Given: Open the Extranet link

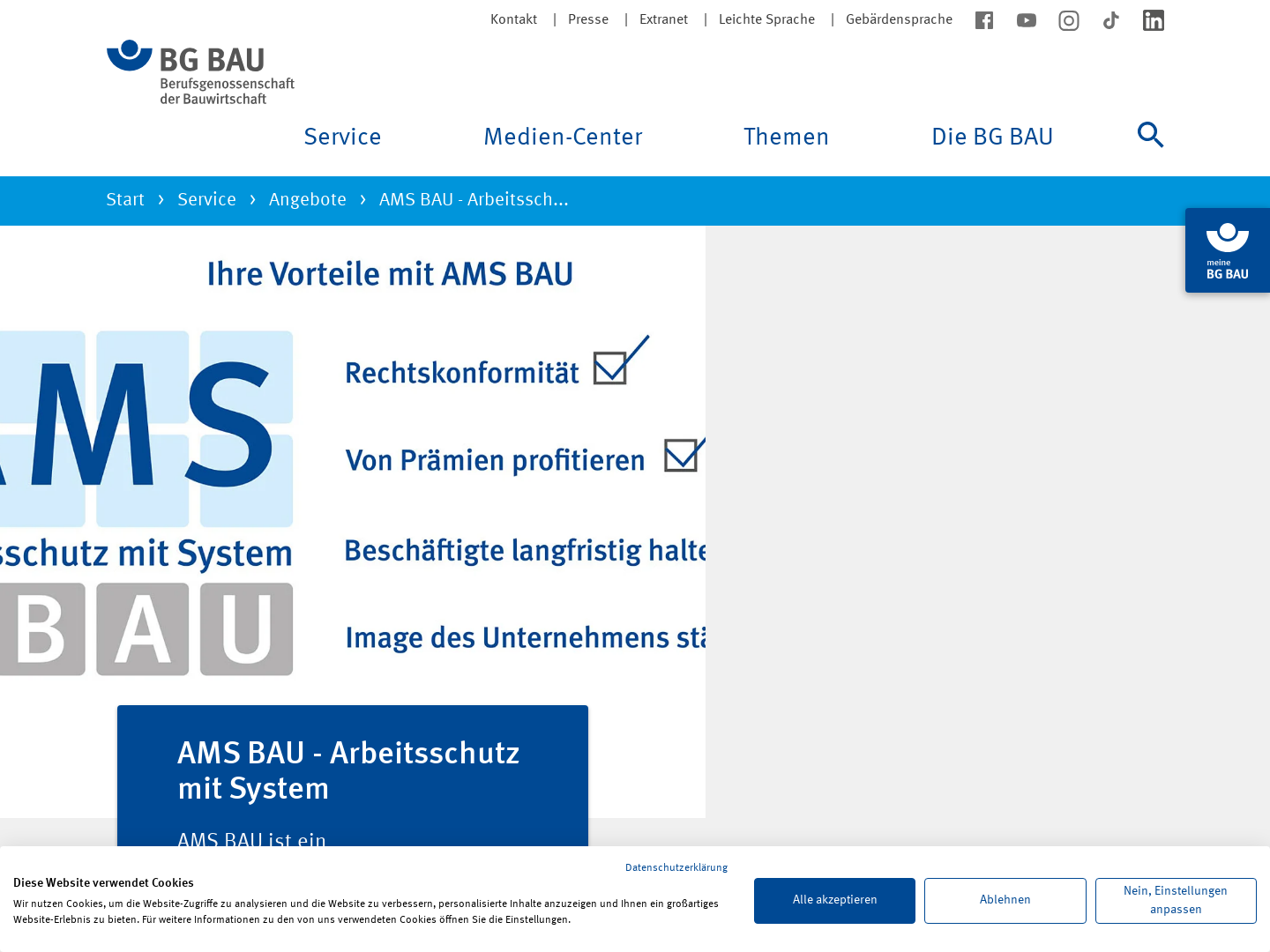Looking at the screenshot, I should point(663,19).
